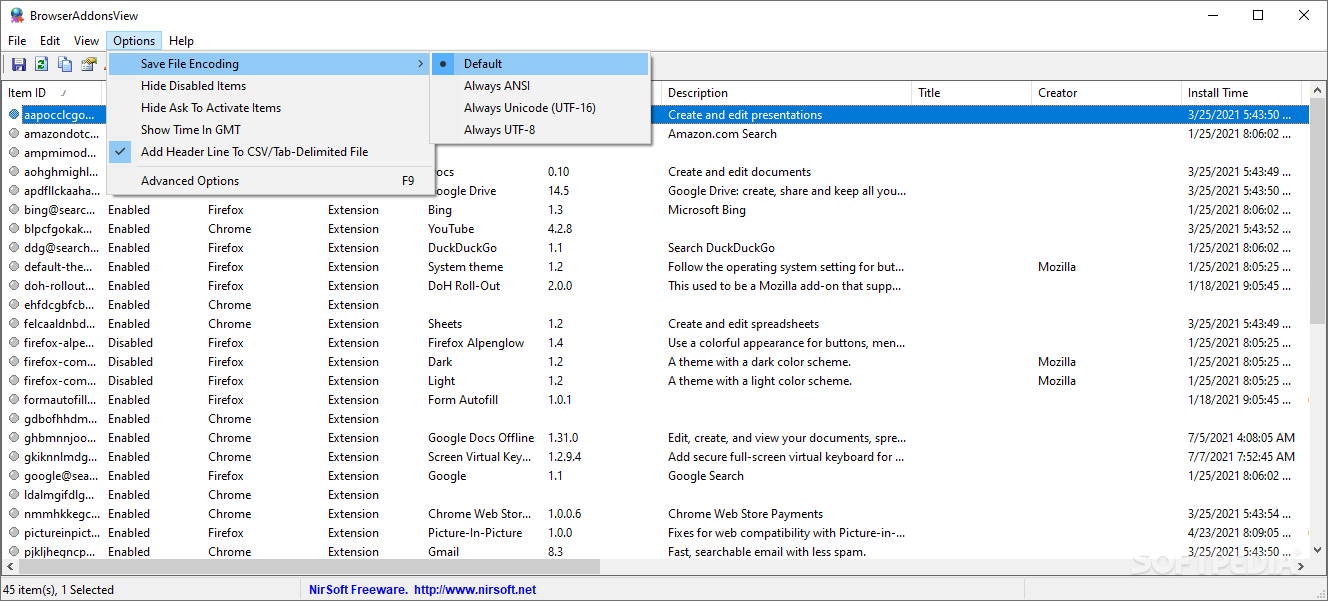Image resolution: width=1328 pixels, height=601 pixels.
Task: Click the icon beside bing@searc... row
Action: tap(14, 210)
